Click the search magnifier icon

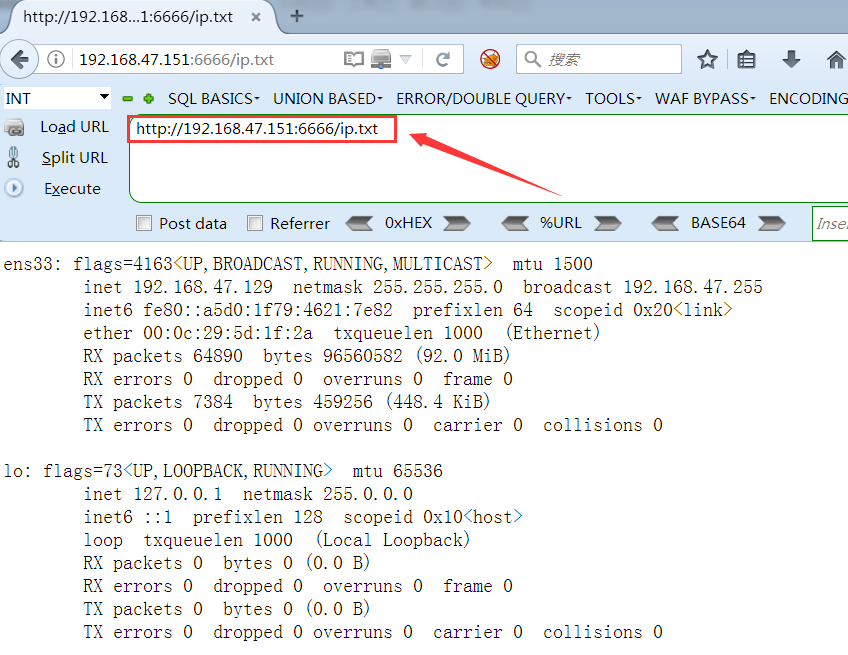532,59
